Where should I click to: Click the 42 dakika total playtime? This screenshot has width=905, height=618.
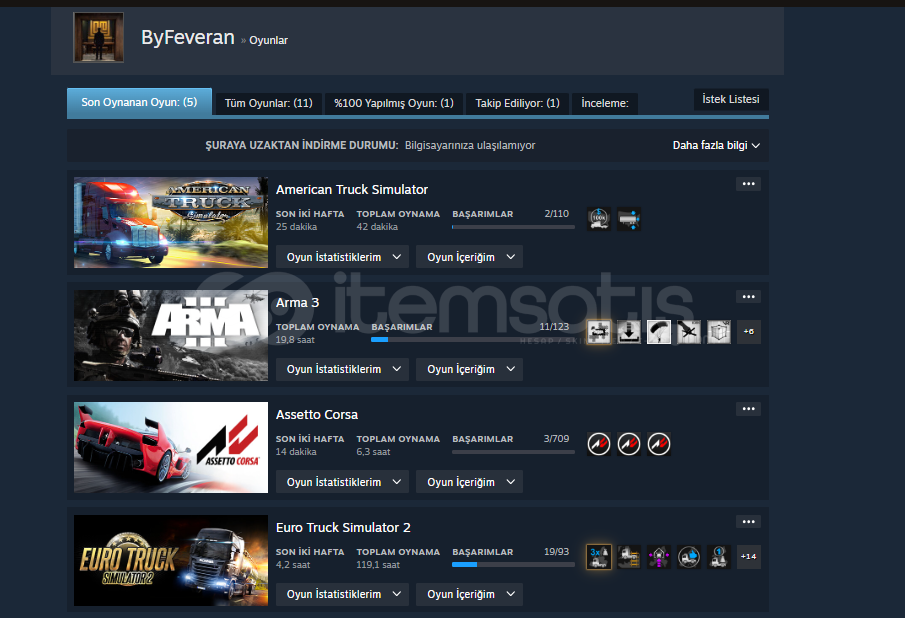click(377, 227)
